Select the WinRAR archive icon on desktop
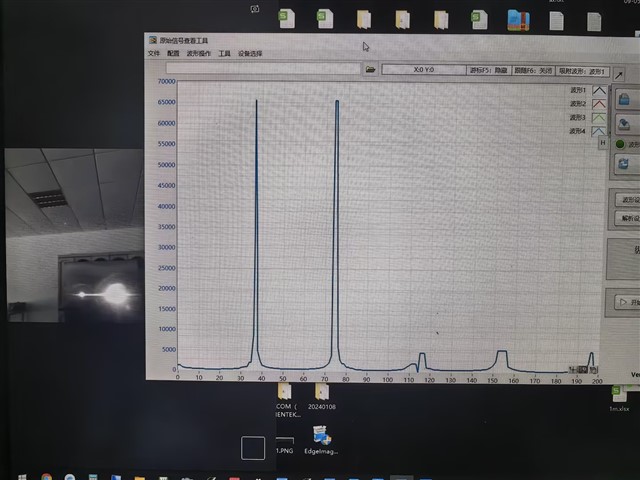640x480 pixels. (x=518, y=20)
